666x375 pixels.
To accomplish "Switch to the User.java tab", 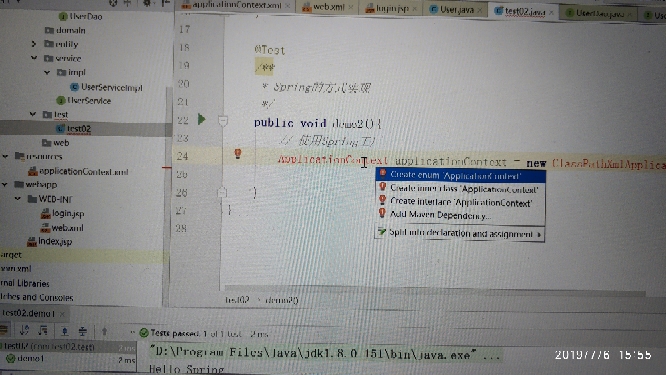I will coord(455,10).
